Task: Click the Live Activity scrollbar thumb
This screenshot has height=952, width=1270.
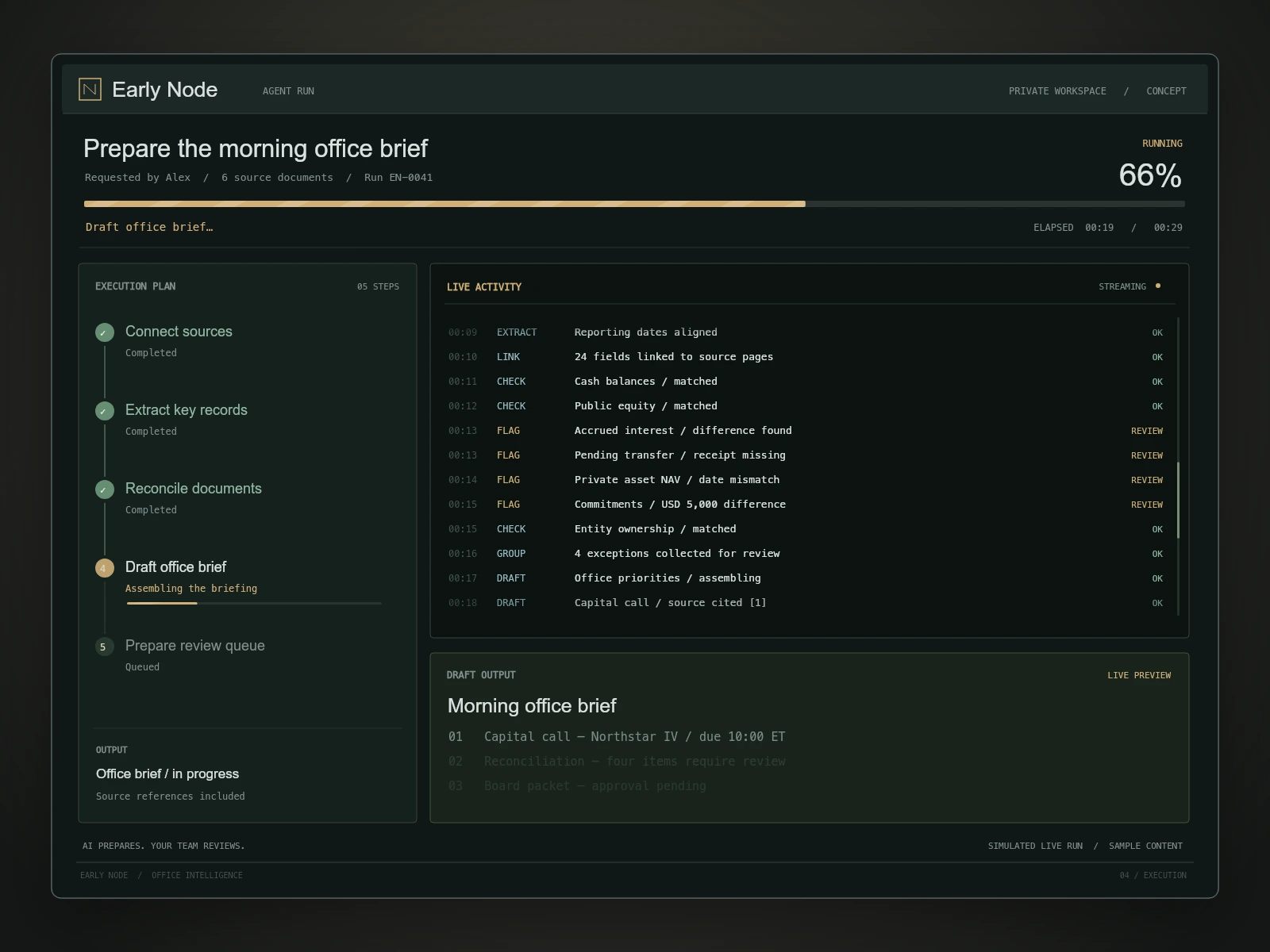Action: 1178,500
